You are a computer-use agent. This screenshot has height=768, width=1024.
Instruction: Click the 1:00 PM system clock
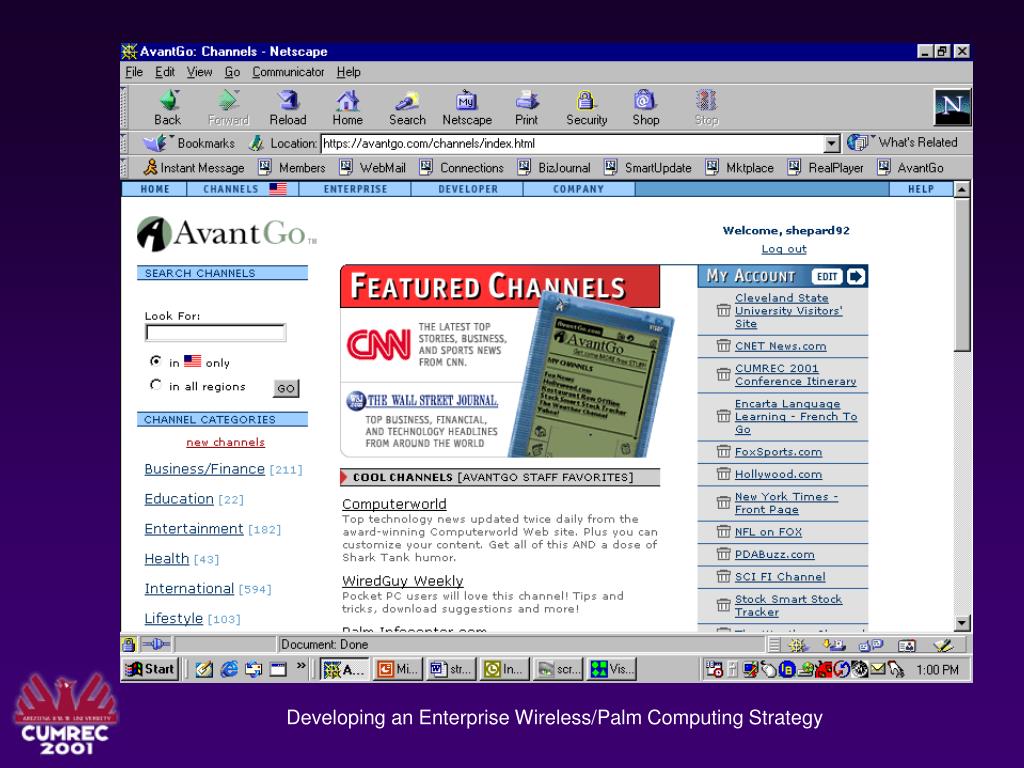[936, 669]
